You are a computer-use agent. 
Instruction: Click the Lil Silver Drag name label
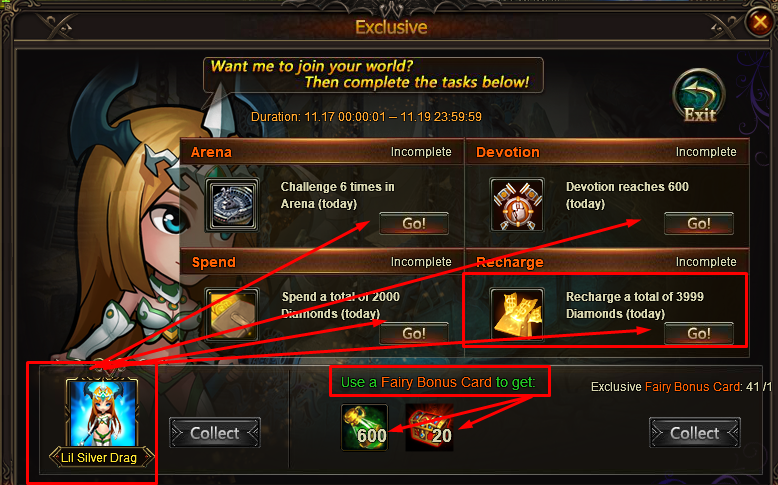[x=99, y=458]
